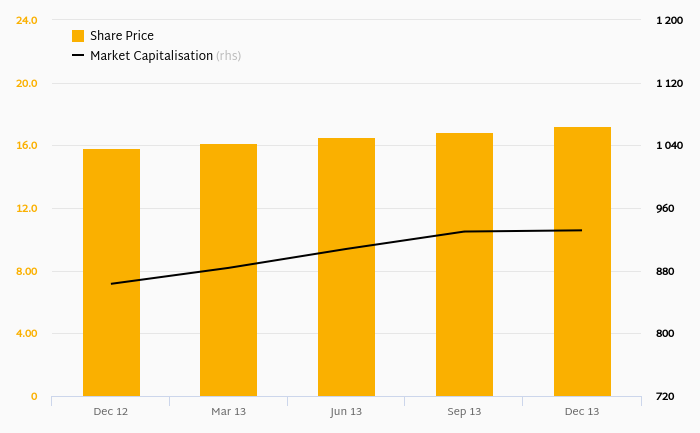
Task: Click the 12.0 left axis value
Action: click(x=27, y=208)
